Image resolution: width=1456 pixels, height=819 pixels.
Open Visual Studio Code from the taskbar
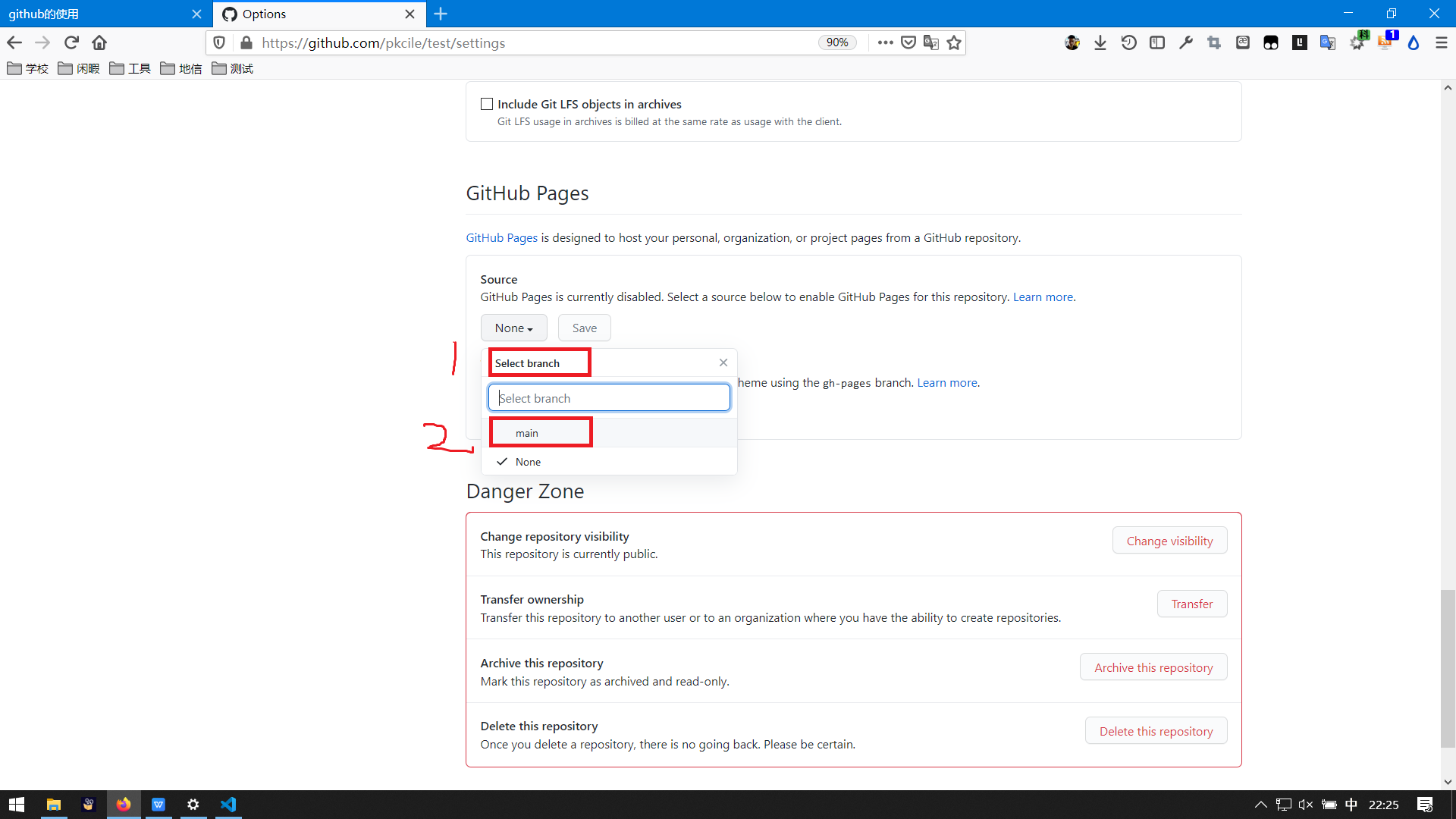[x=228, y=805]
